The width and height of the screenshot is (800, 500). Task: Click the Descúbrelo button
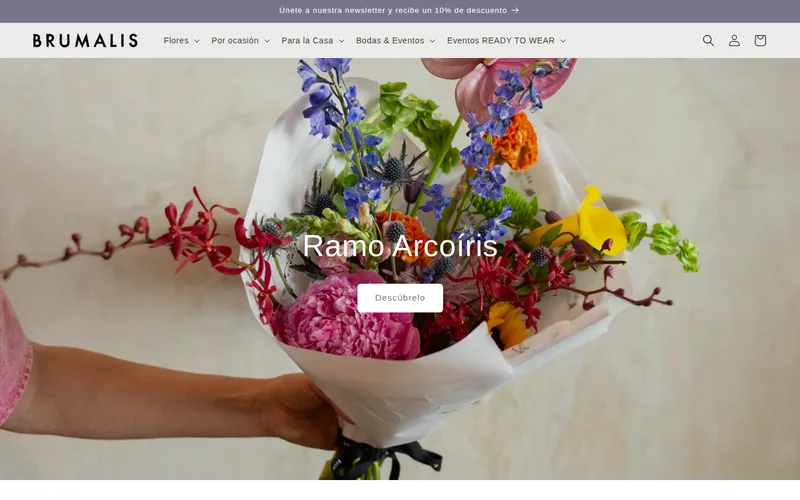[400, 298]
